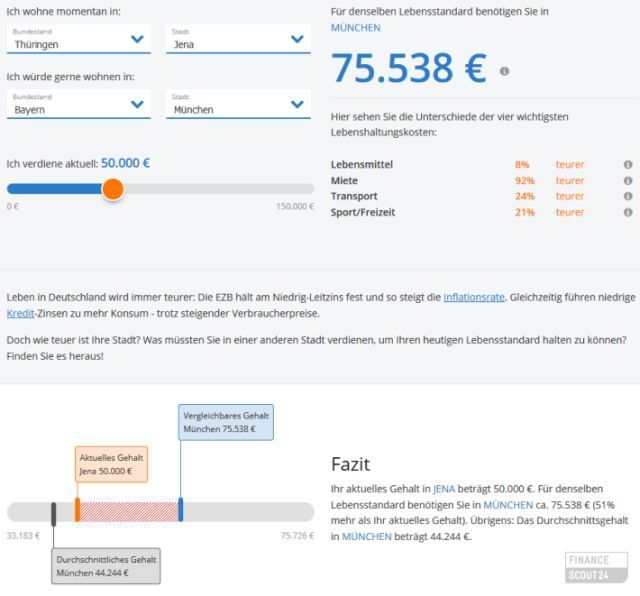Image resolution: width=640 pixels, height=596 pixels.
Task: Click the Finance Scout24 logo
Action: coord(596,567)
